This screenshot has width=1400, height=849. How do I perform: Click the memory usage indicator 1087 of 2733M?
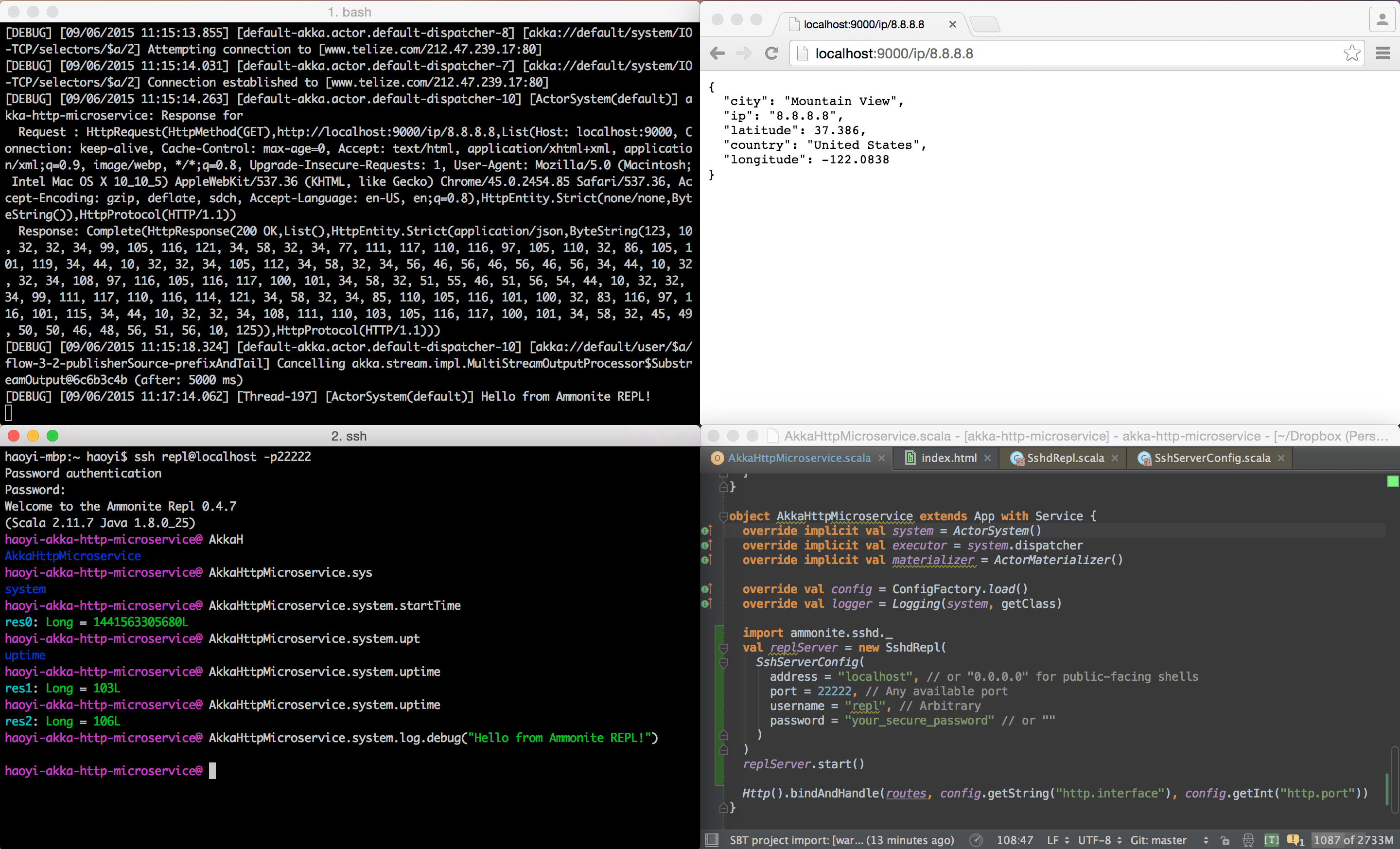[1353, 840]
